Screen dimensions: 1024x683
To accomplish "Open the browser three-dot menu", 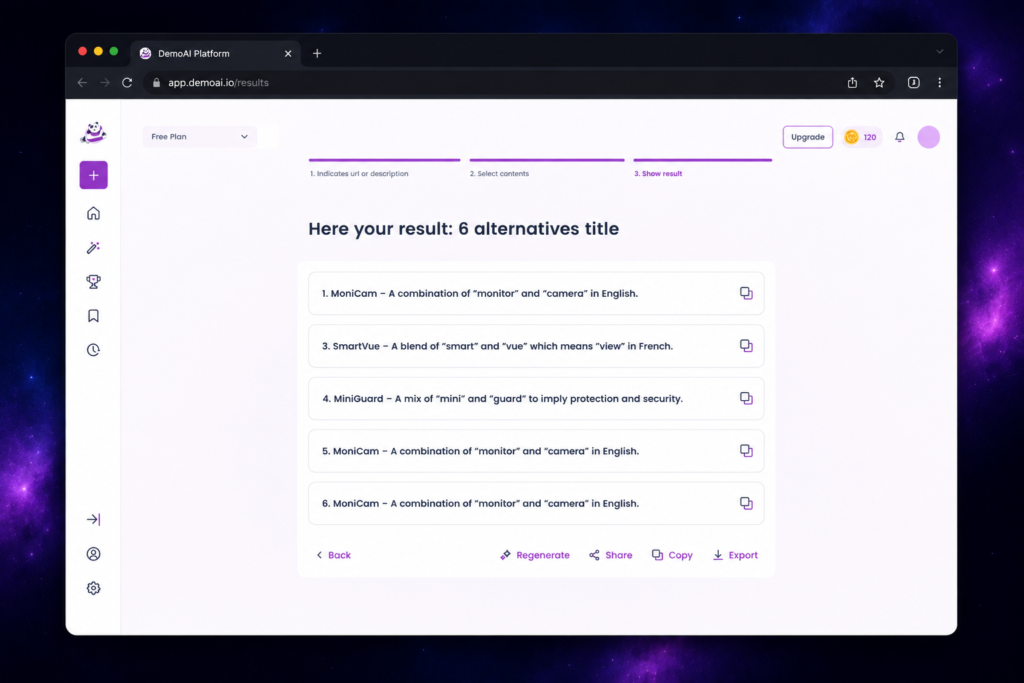I will click(940, 83).
